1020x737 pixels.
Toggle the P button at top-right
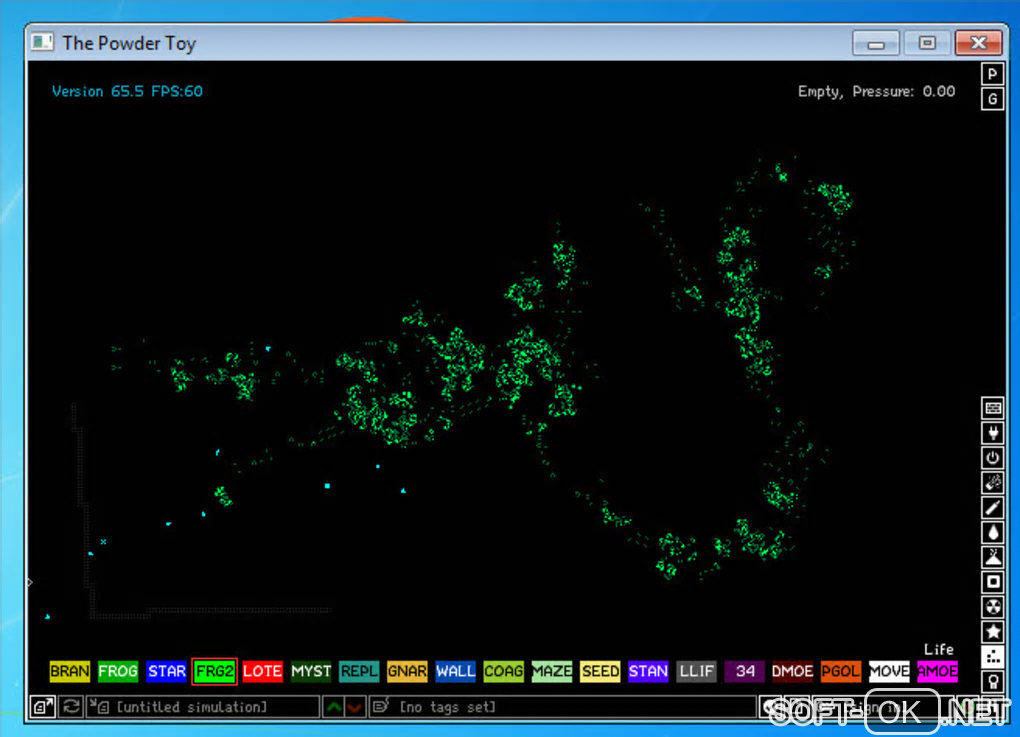[x=992, y=74]
